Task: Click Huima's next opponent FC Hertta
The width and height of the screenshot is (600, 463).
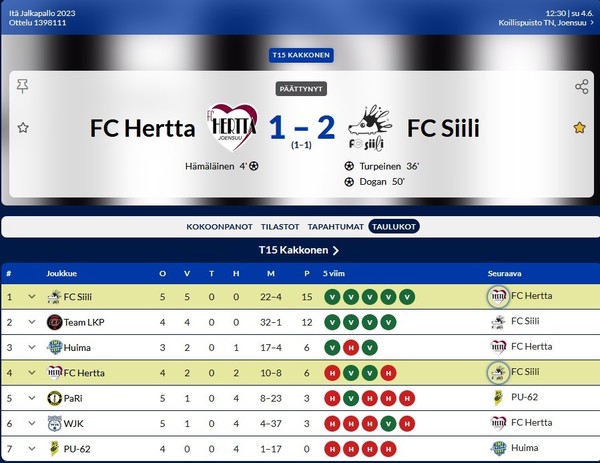Action: 521,347
